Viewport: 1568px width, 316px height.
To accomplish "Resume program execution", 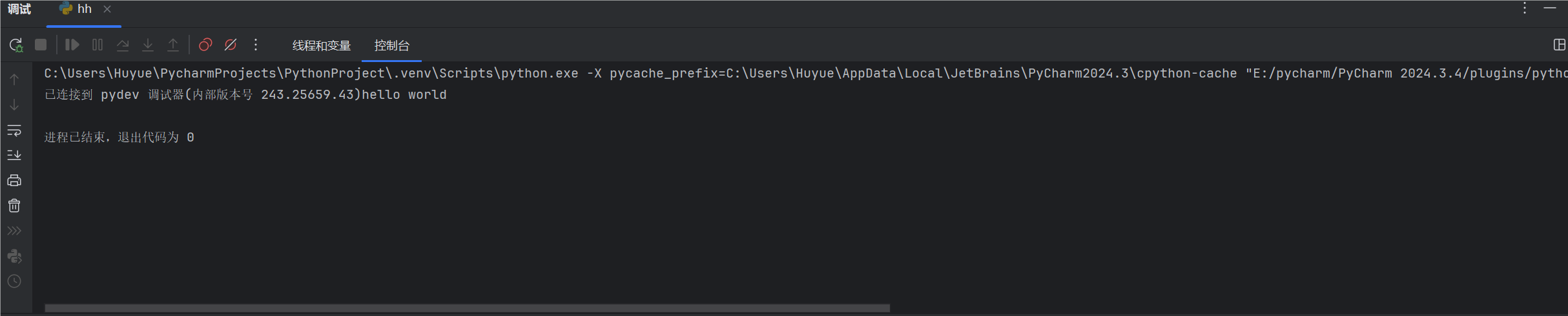I will pyautogui.click(x=72, y=45).
